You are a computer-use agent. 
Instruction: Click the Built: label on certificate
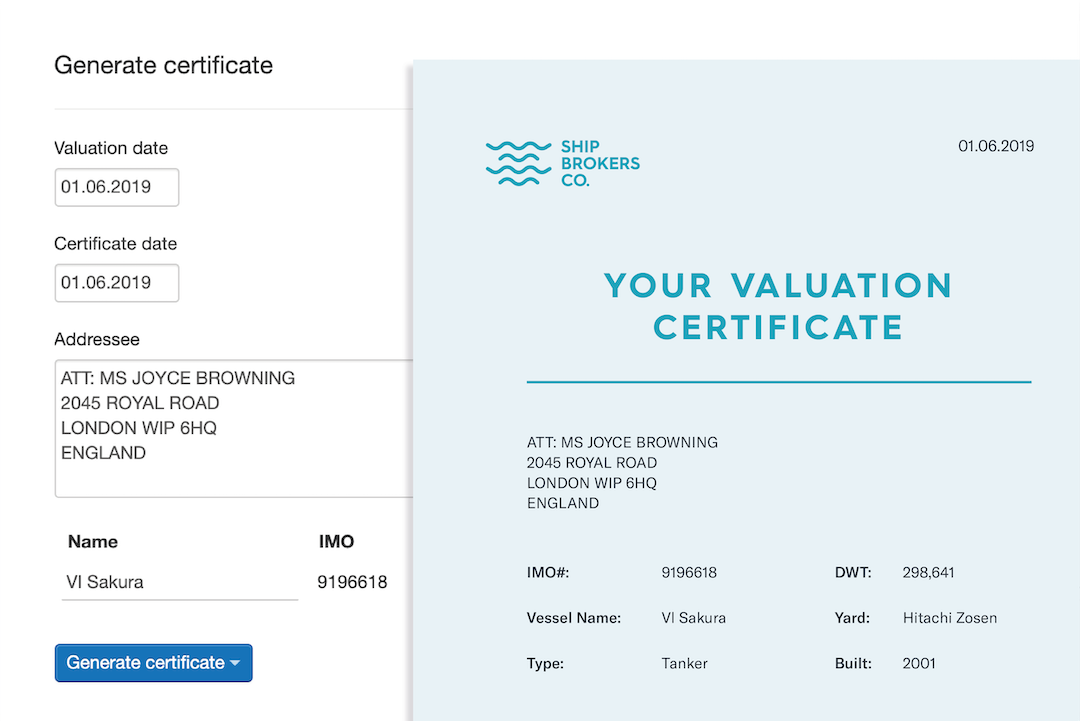[853, 664]
